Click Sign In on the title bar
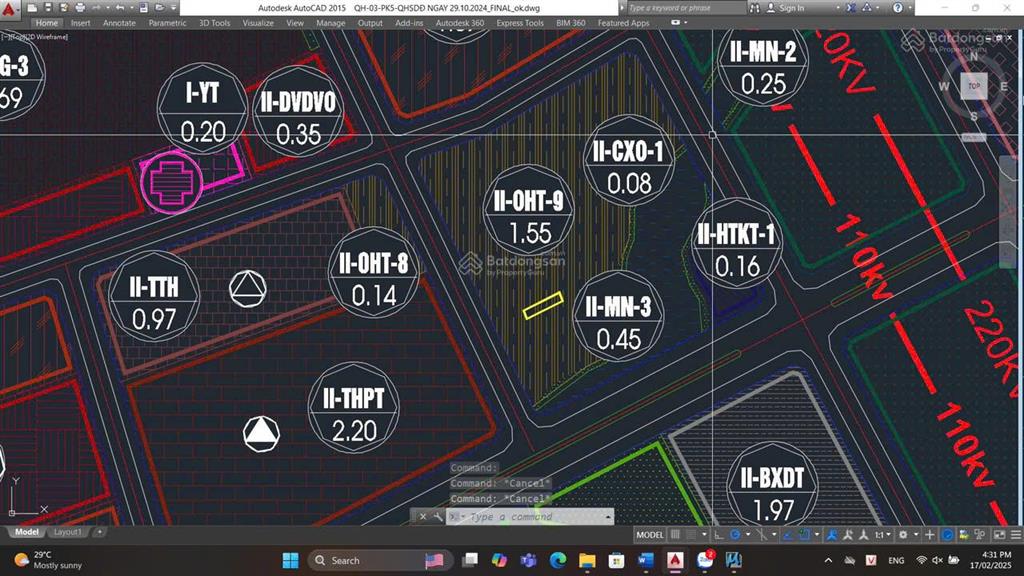1024x576 pixels. (x=791, y=8)
